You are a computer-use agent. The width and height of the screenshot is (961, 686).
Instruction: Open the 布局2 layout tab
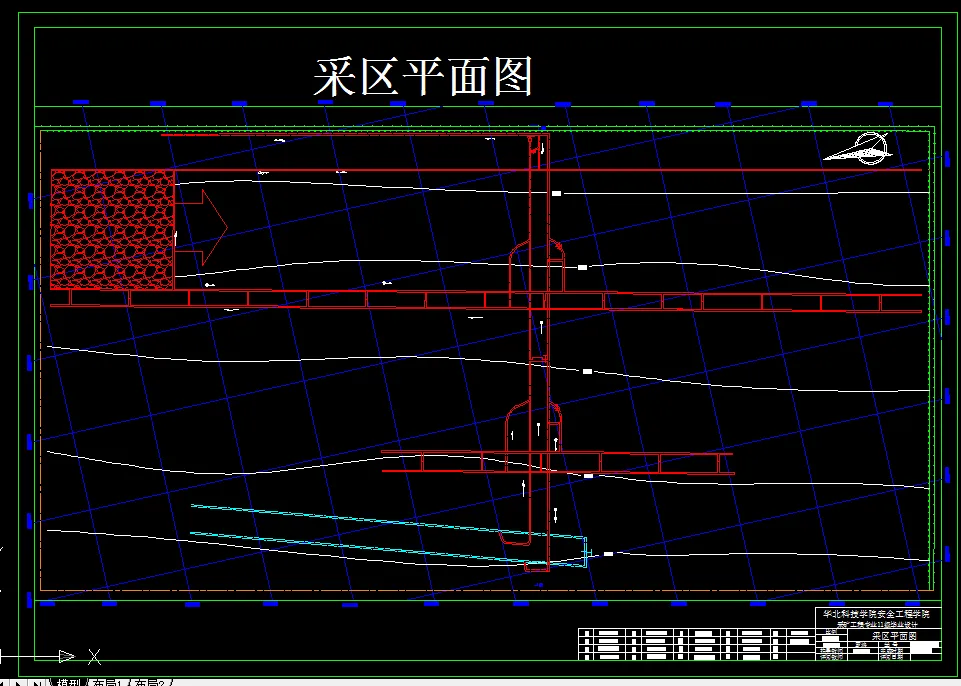[x=150, y=682]
